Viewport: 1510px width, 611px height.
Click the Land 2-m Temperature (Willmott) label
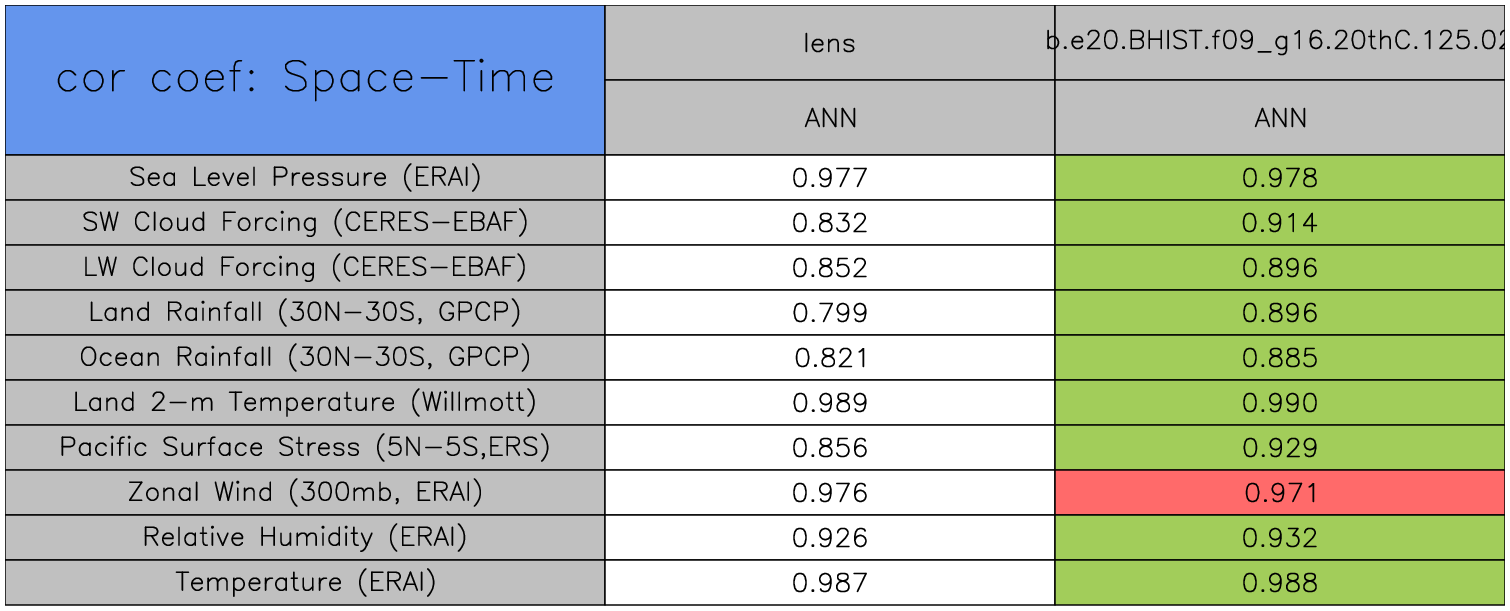(305, 402)
